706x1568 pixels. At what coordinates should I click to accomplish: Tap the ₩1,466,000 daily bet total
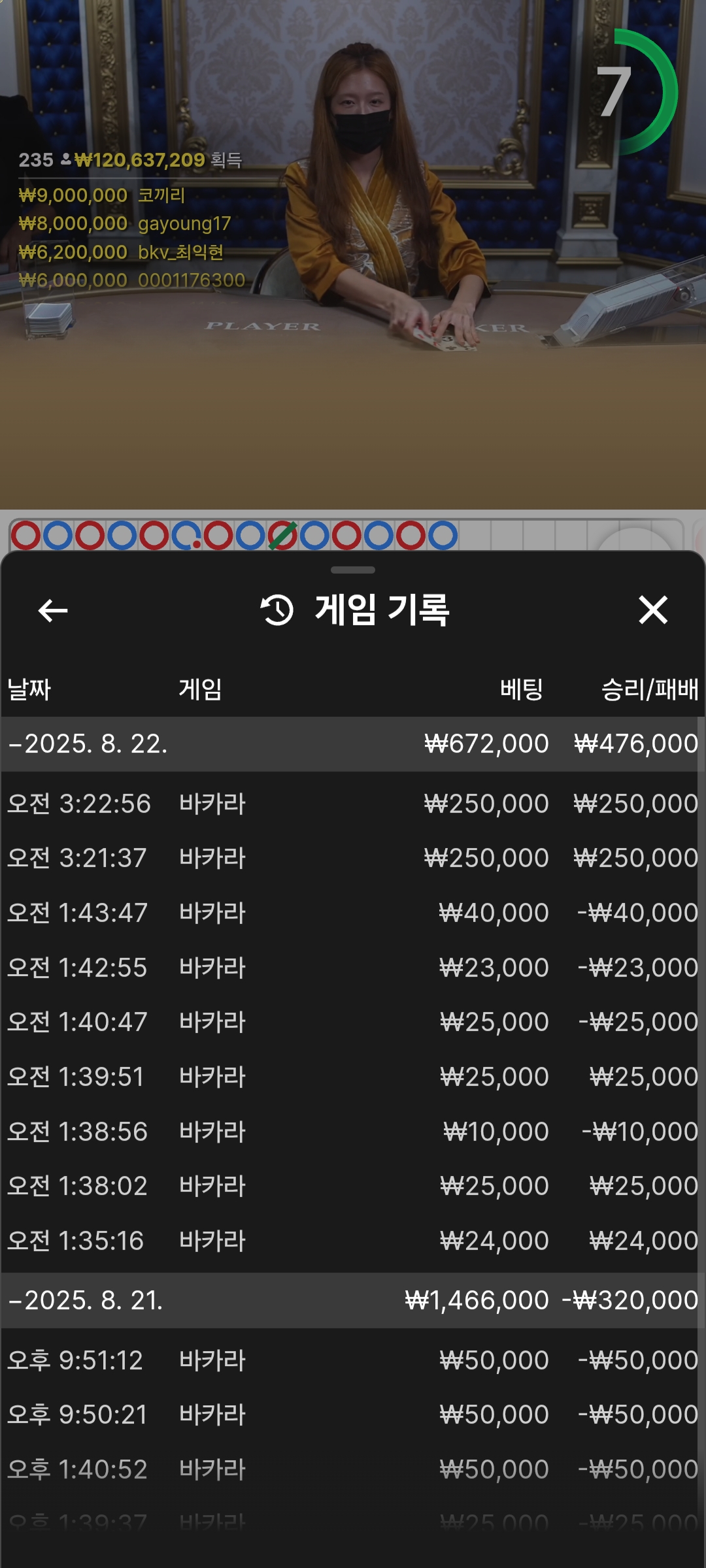[477, 1300]
